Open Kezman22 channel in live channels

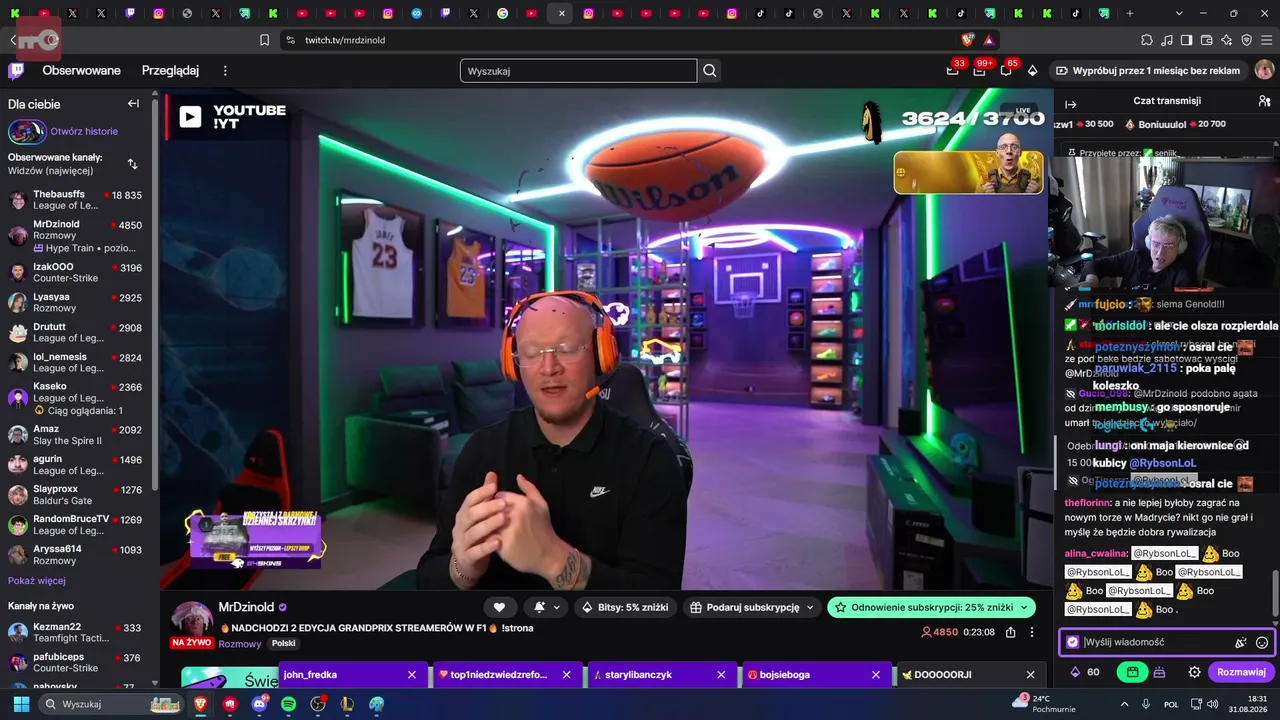(75, 633)
